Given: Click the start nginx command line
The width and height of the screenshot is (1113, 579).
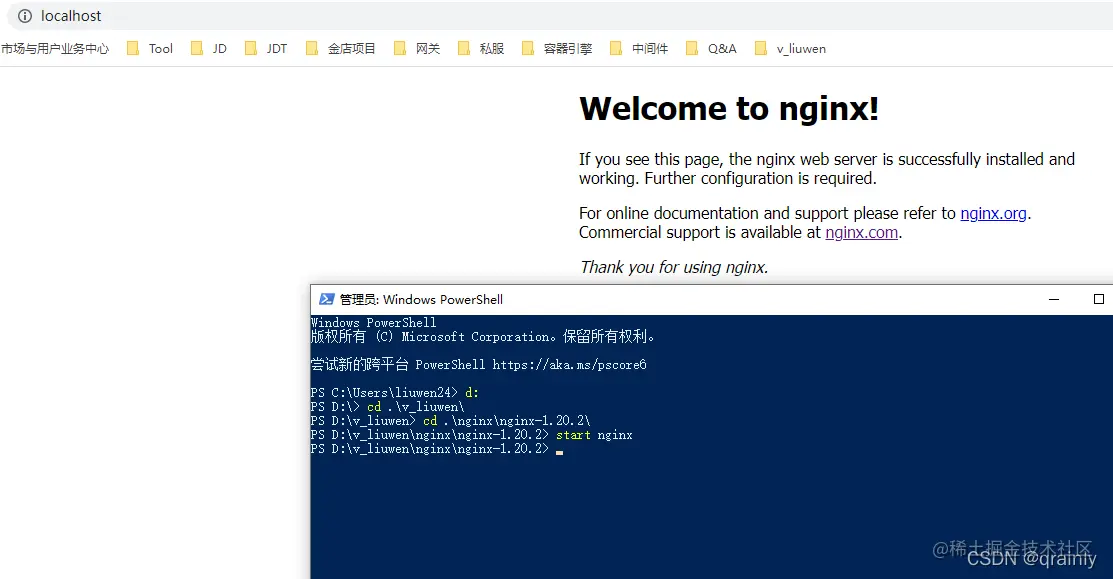Looking at the screenshot, I should (471, 435).
